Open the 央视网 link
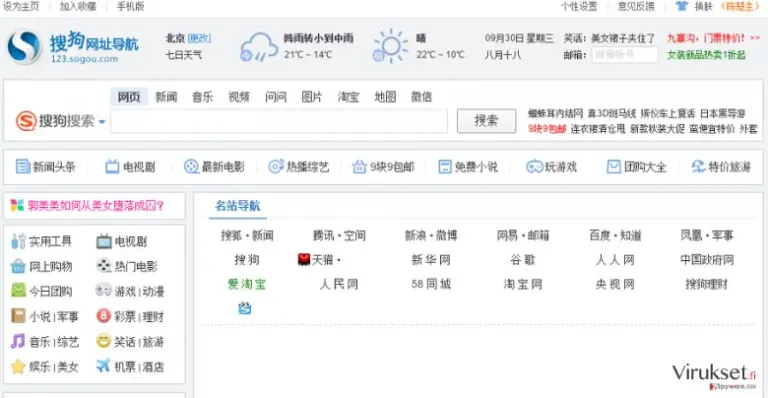Viewport: 768px width, 398px height. coord(615,284)
